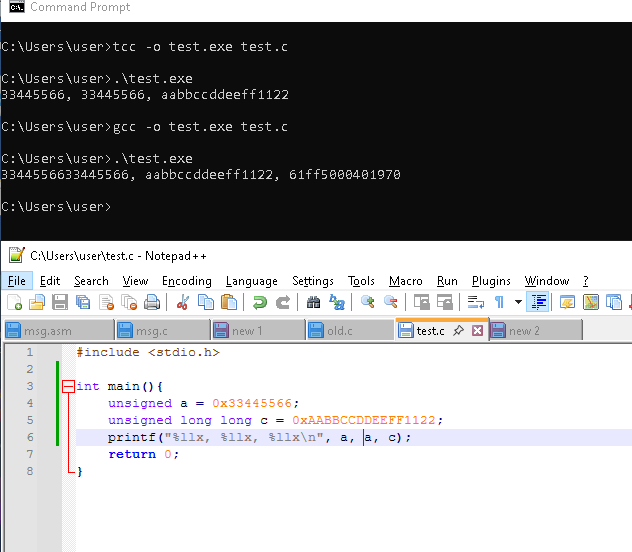Open the Settings menu
Screen dimensions: 632x552
coord(313,281)
